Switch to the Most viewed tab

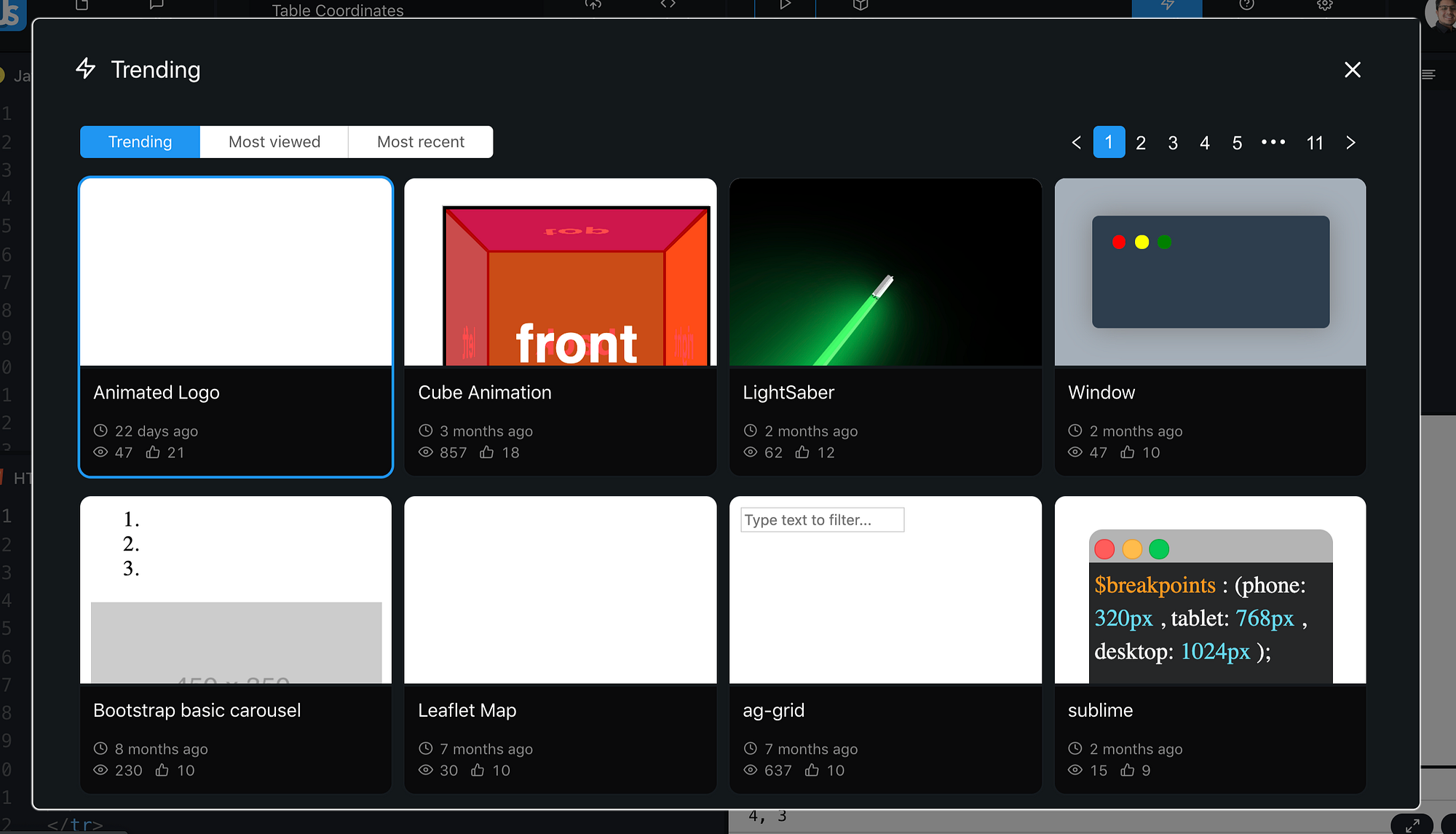tap(274, 142)
